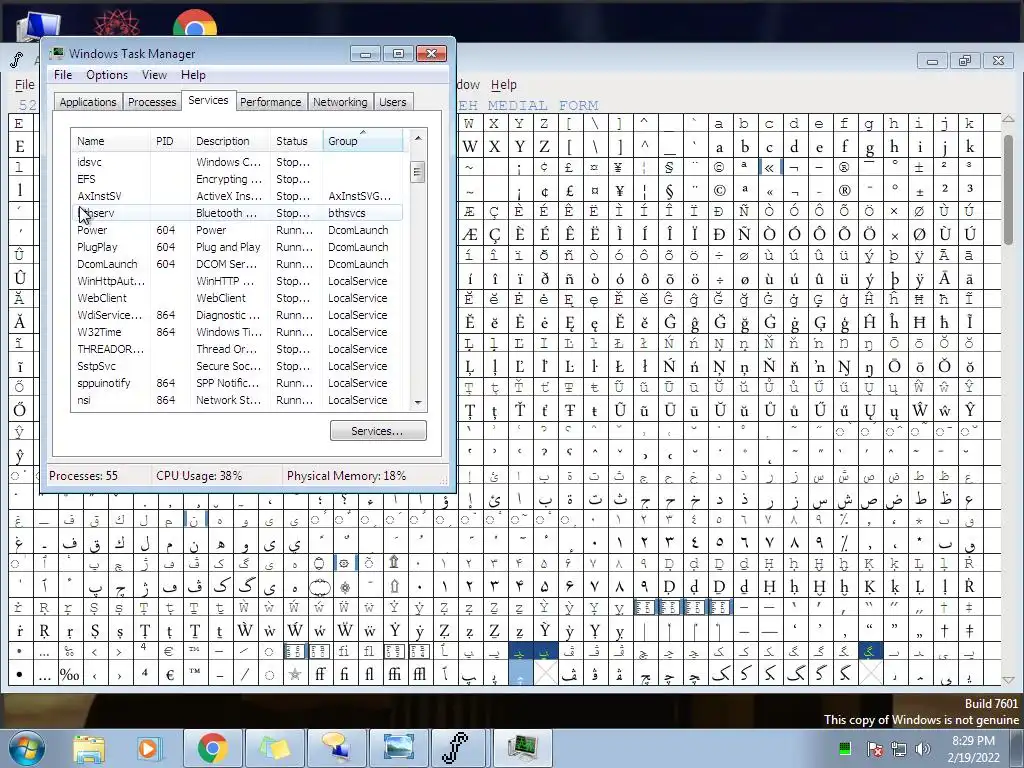Screen dimensions: 1024x768
Task: Sort services by PID column header
Action: click(170, 141)
